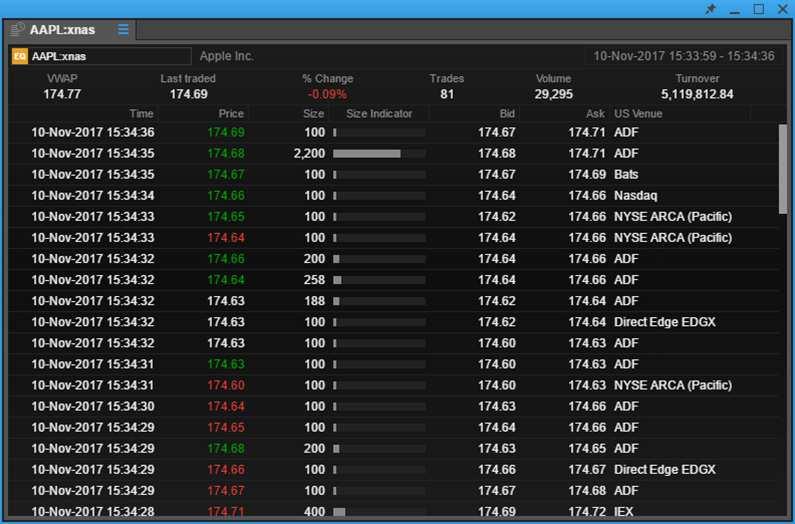Click the Time column header
Screen dimensions: 795x524
[x=141, y=114]
